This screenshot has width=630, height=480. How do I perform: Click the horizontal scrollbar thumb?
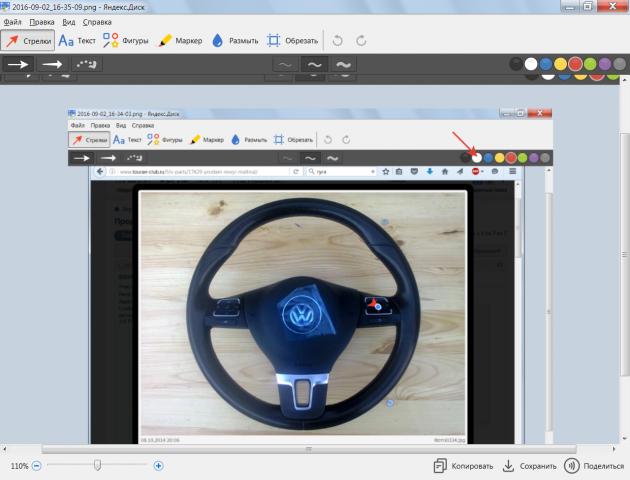point(309,449)
